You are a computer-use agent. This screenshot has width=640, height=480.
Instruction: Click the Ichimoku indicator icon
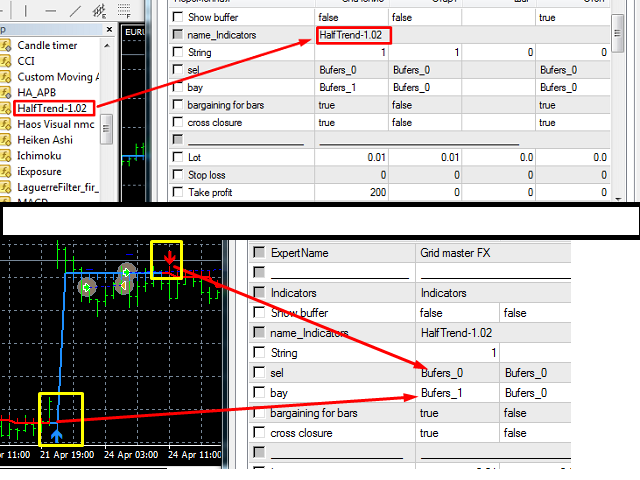point(5,156)
